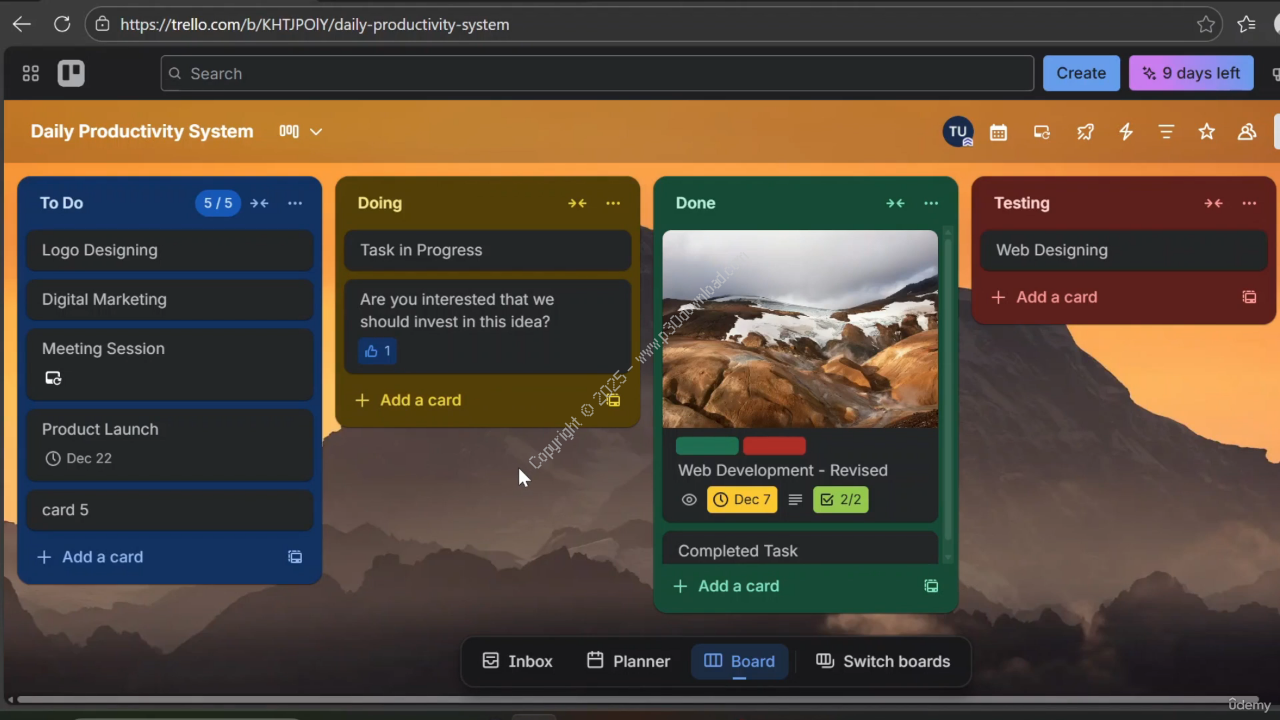Open the Power-Ups rocket icon
Screen dimensions: 1280x720
click(1085, 132)
